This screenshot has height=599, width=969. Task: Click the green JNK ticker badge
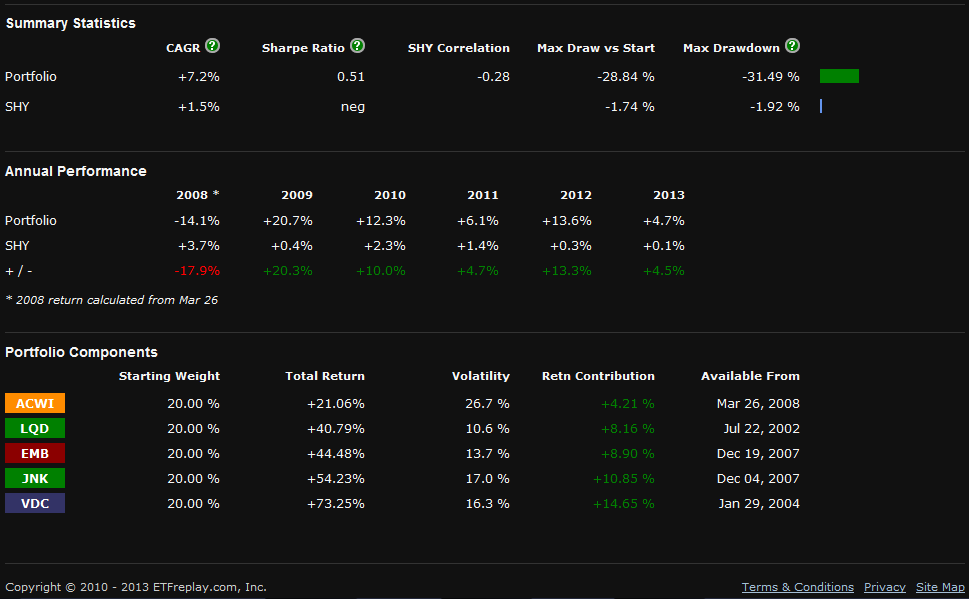point(35,478)
